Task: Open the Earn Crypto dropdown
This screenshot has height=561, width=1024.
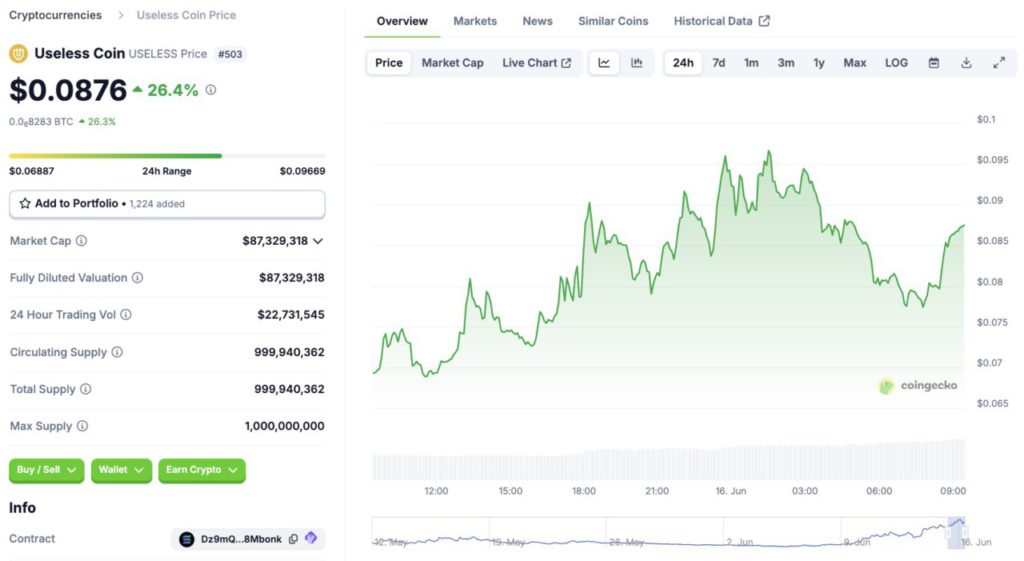Action: 202,470
